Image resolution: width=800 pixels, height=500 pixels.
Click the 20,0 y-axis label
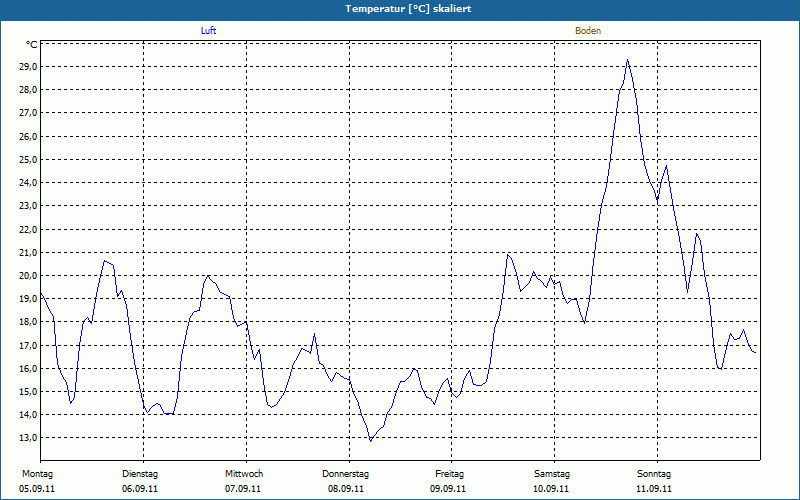pyautogui.click(x=28, y=276)
